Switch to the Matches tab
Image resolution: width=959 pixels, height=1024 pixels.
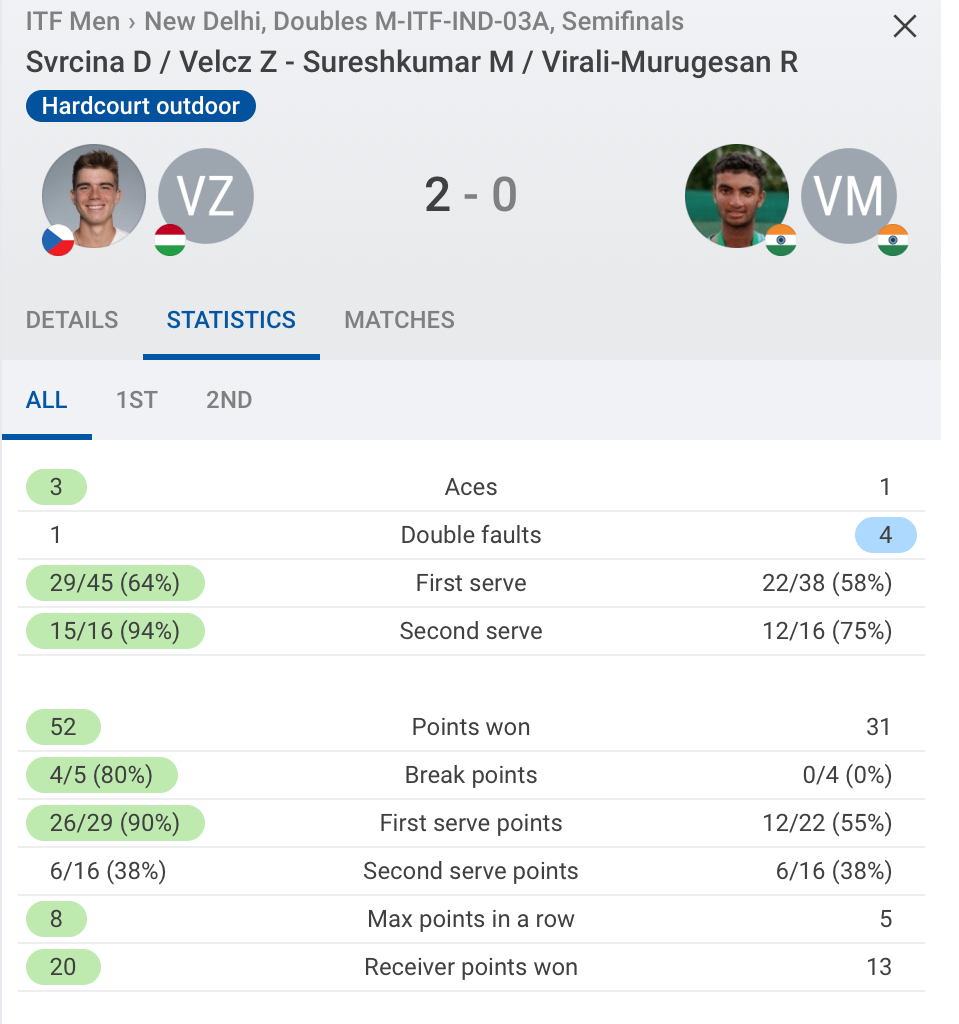[399, 320]
